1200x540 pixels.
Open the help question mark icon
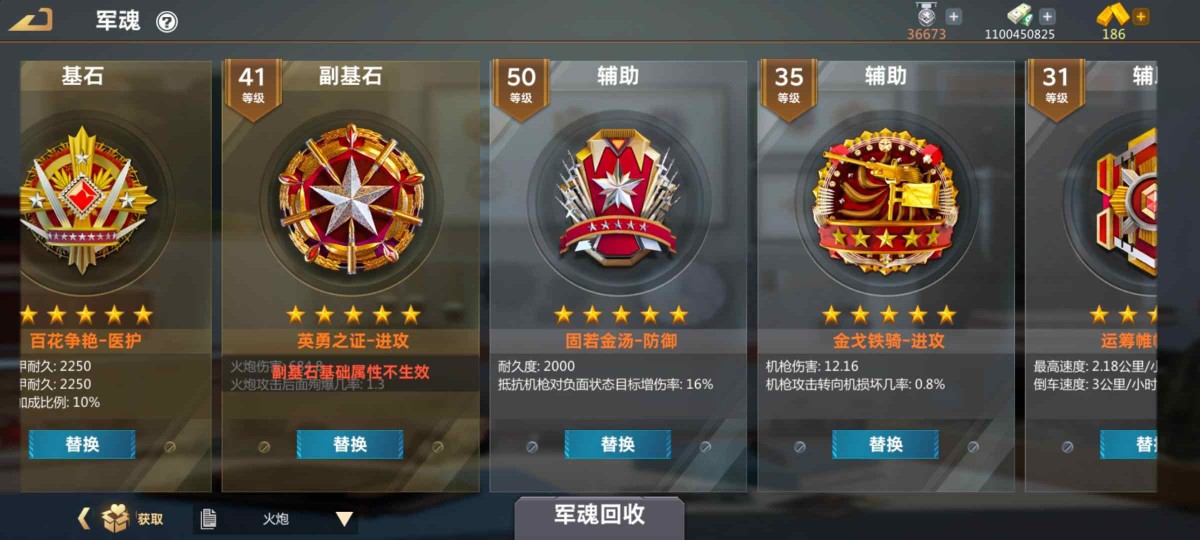[167, 22]
